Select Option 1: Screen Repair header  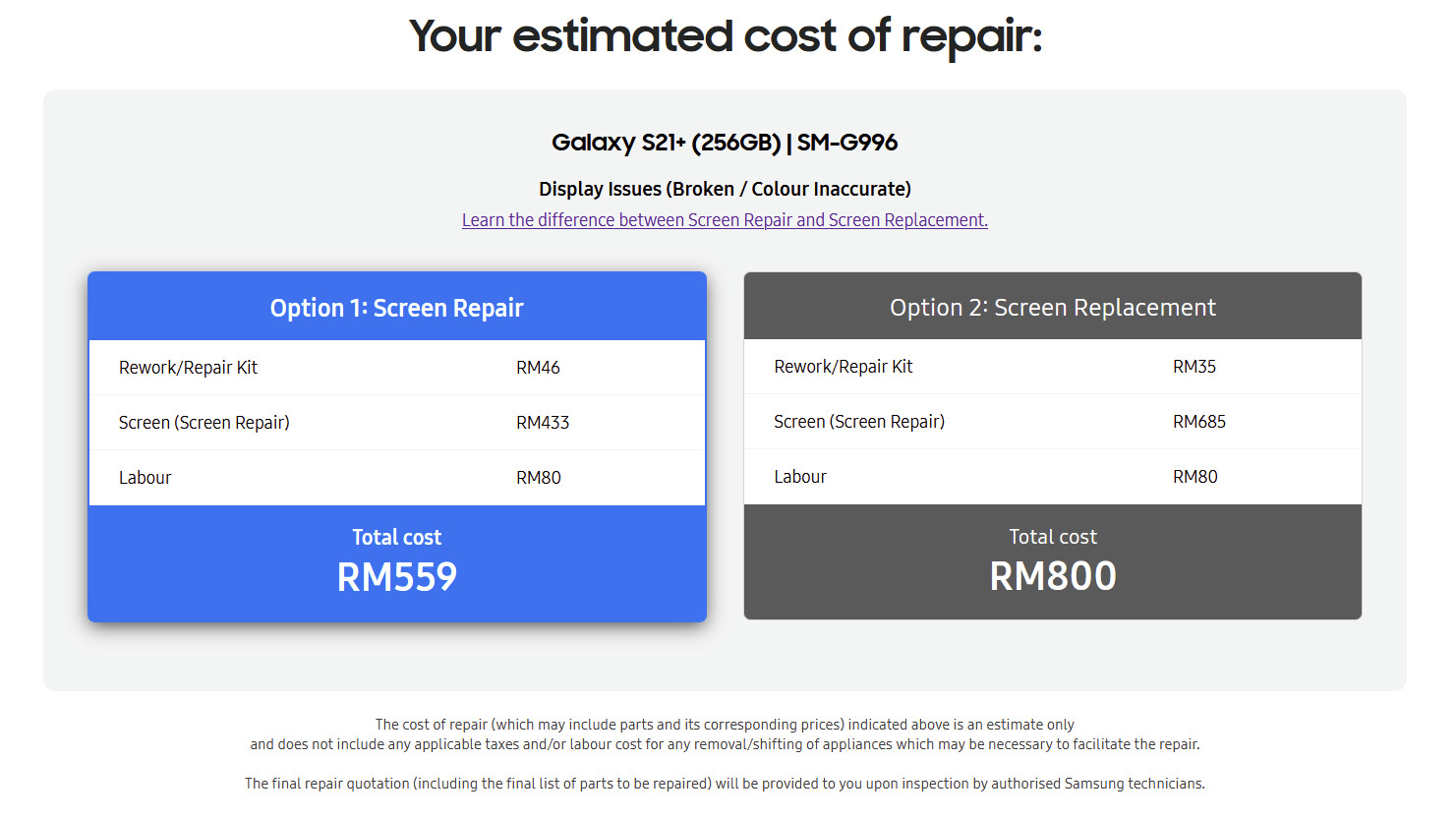tap(397, 307)
